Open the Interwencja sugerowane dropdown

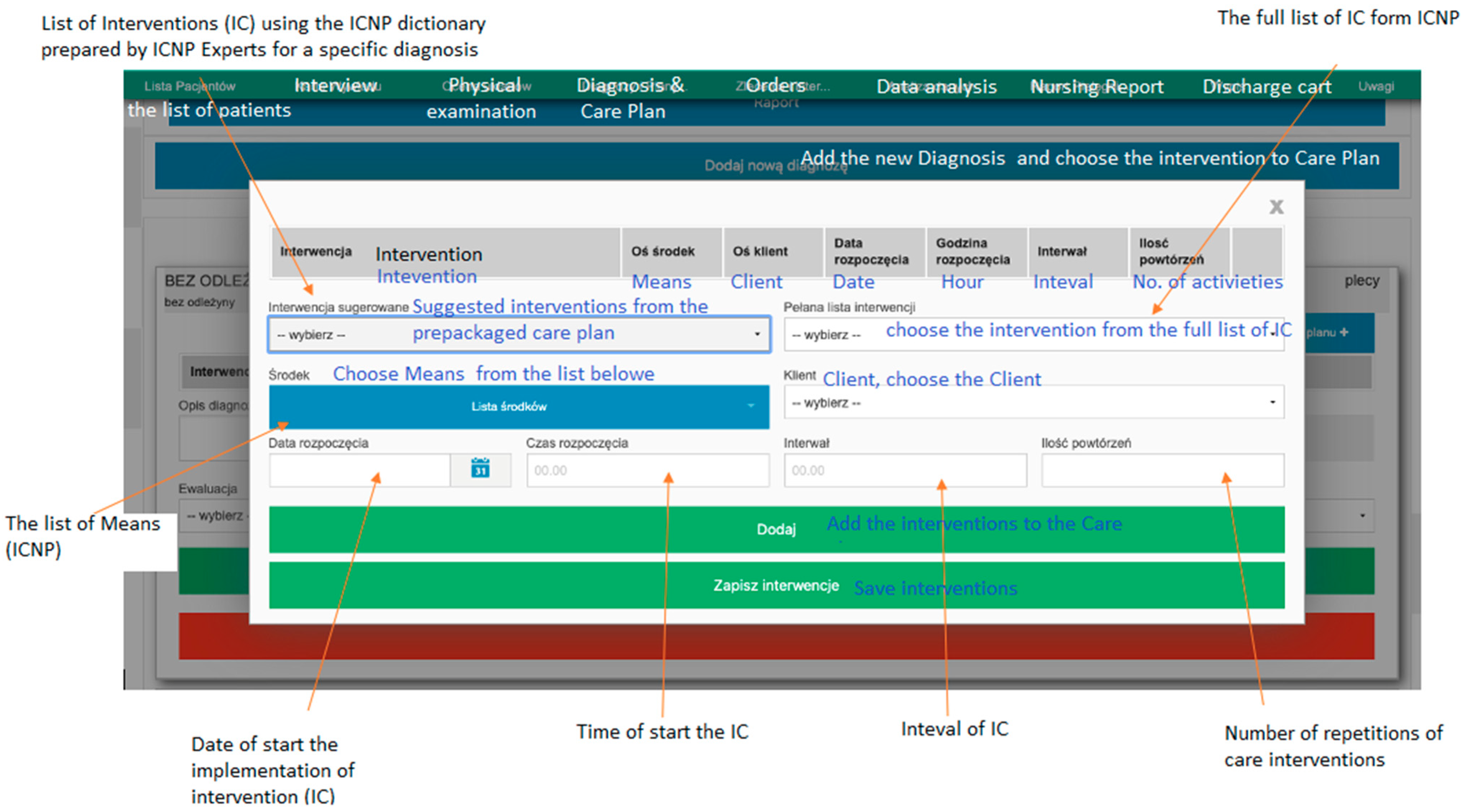pyautogui.click(x=519, y=334)
